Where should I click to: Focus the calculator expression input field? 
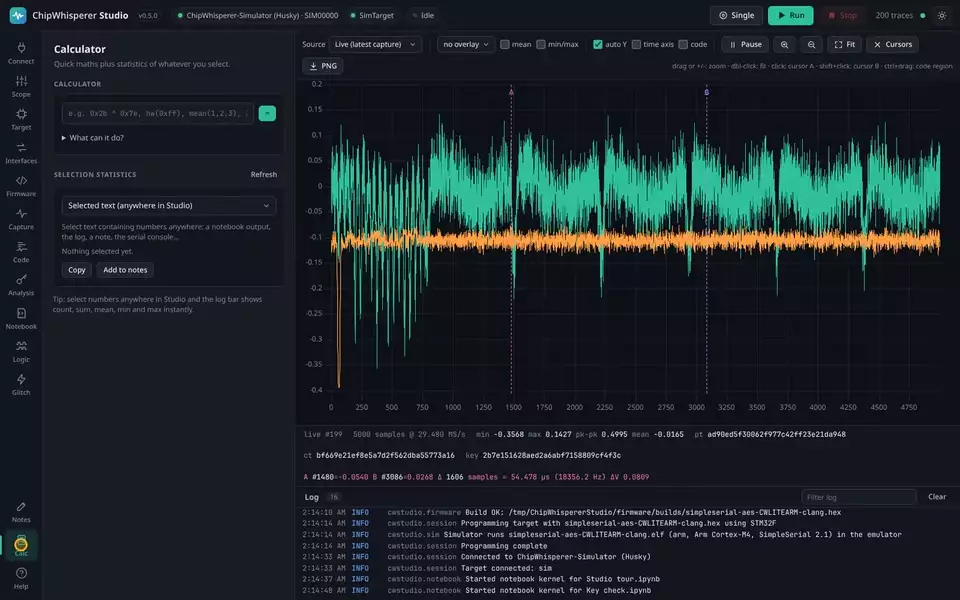[157, 113]
